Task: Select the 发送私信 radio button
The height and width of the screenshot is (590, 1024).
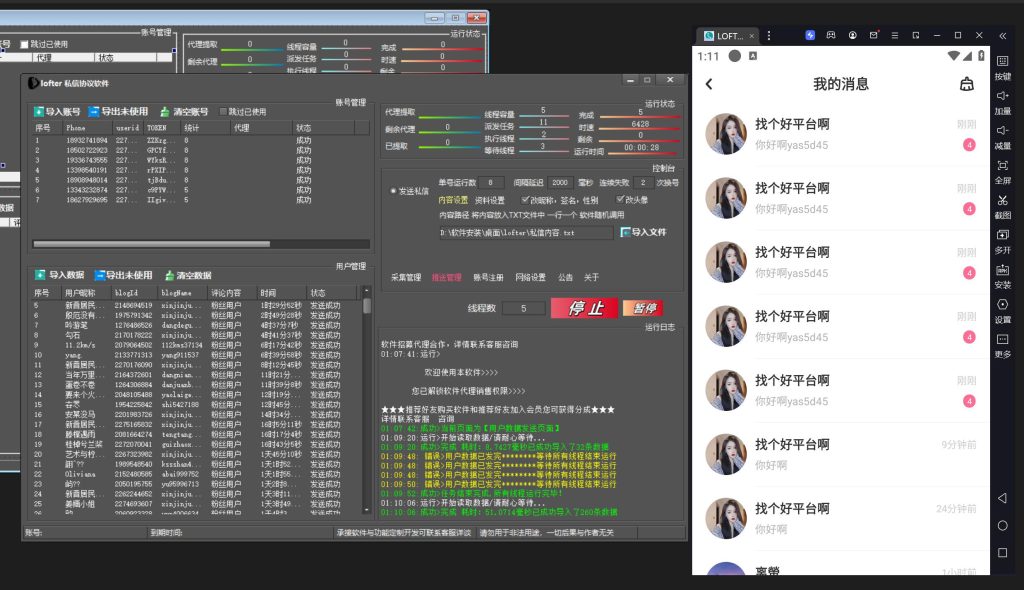Action: click(393, 190)
